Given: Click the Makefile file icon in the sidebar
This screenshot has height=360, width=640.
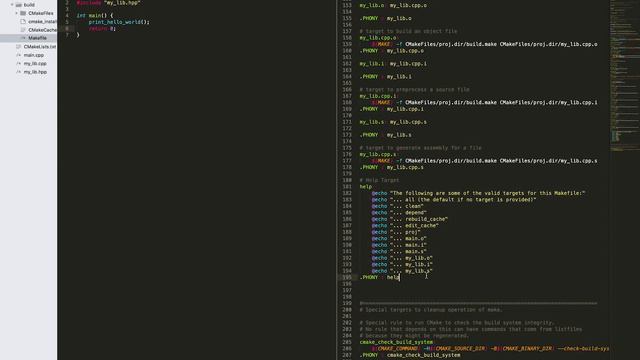Looking at the screenshot, I should tap(23, 38).
